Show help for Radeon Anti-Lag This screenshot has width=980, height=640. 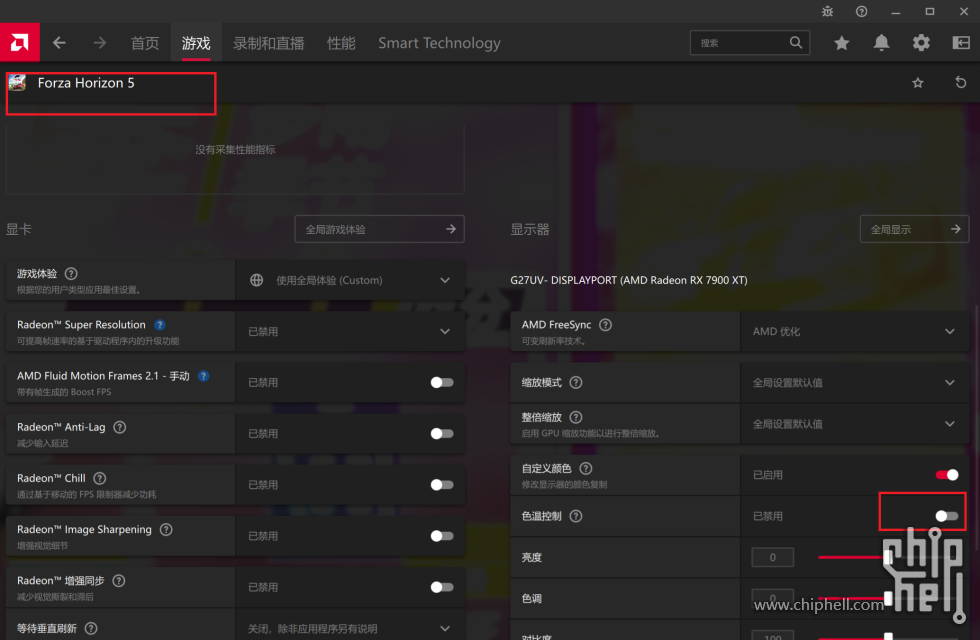(119, 428)
